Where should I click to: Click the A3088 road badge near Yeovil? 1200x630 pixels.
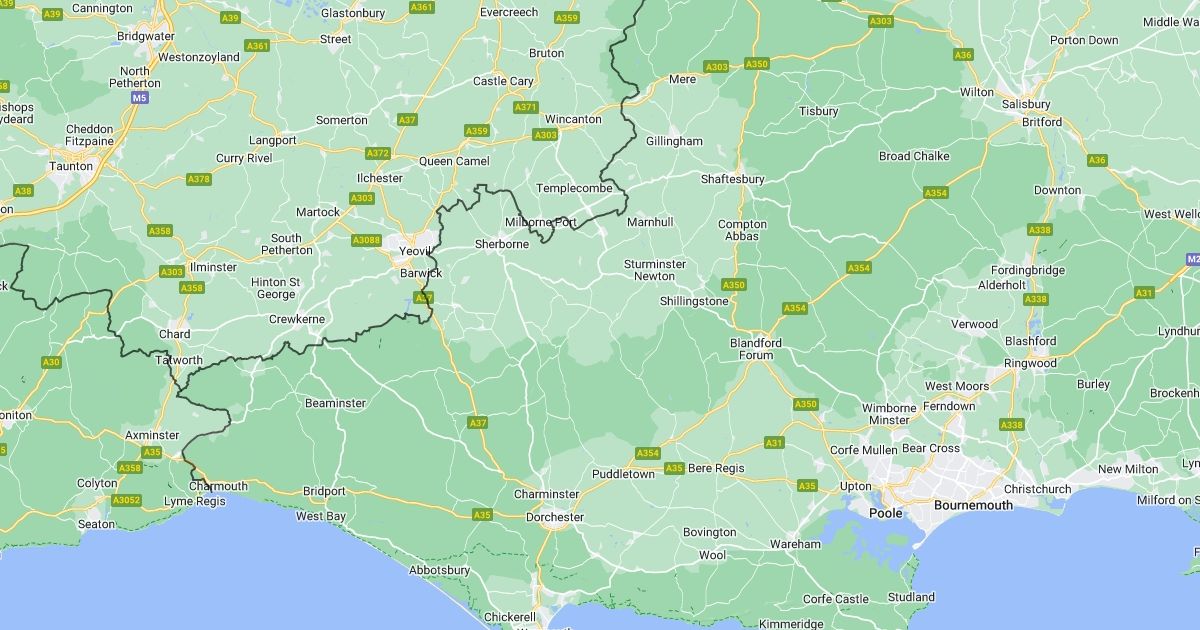pyautogui.click(x=367, y=240)
